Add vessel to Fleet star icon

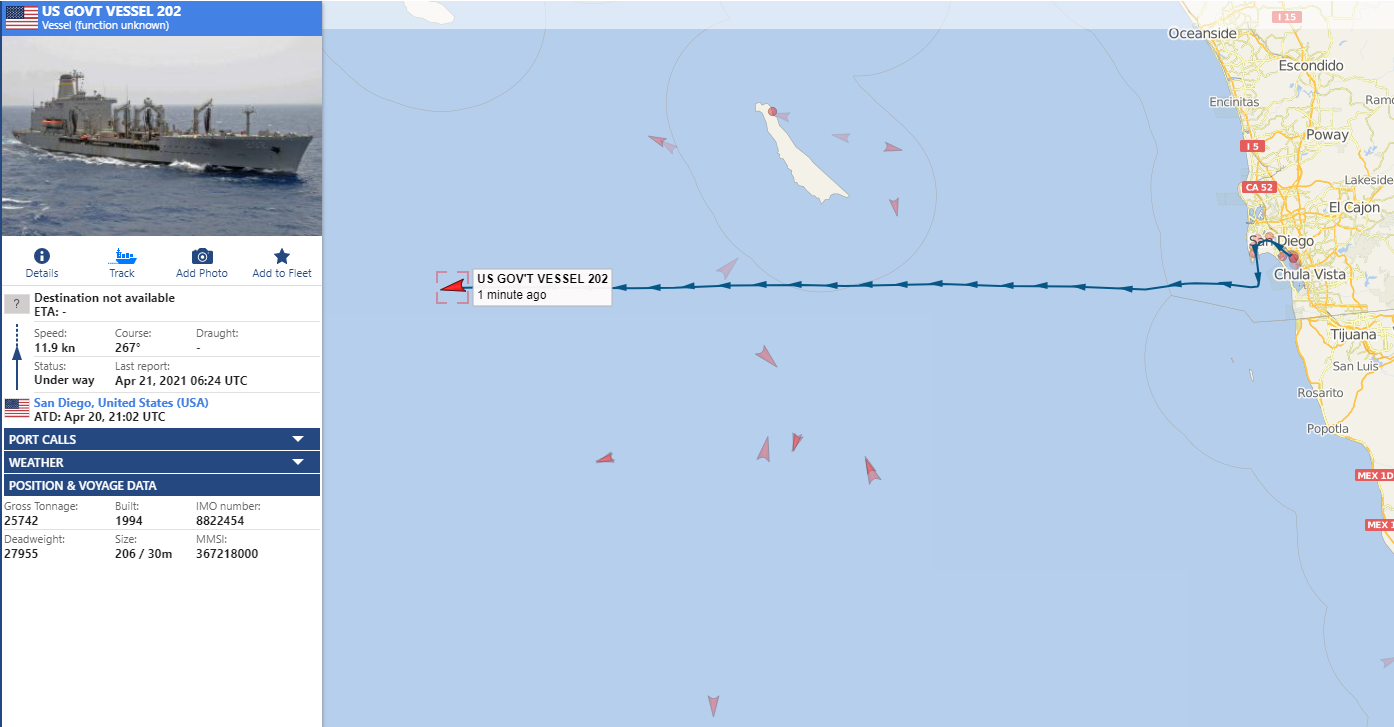click(282, 256)
